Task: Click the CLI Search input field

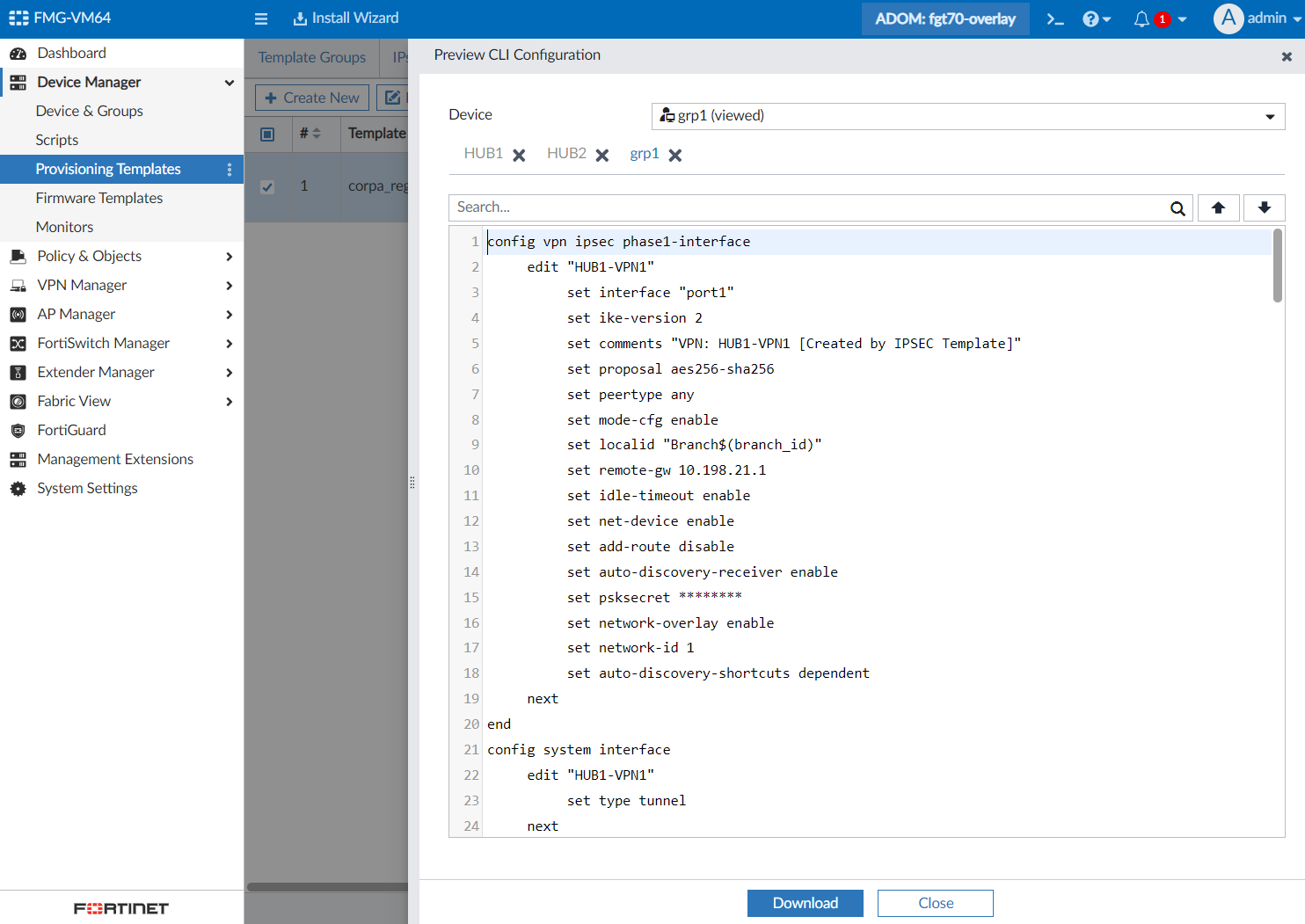Action: pyautogui.click(x=809, y=207)
